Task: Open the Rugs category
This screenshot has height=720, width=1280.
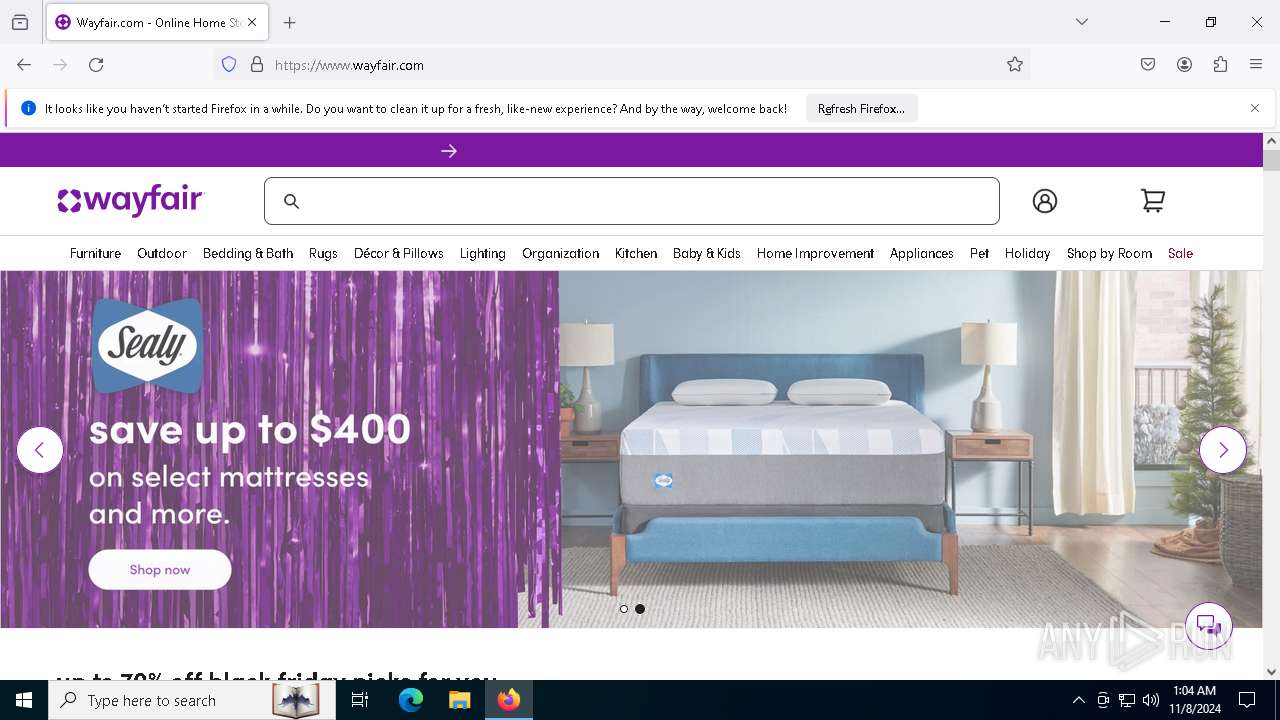Action: tap(323, 253)
